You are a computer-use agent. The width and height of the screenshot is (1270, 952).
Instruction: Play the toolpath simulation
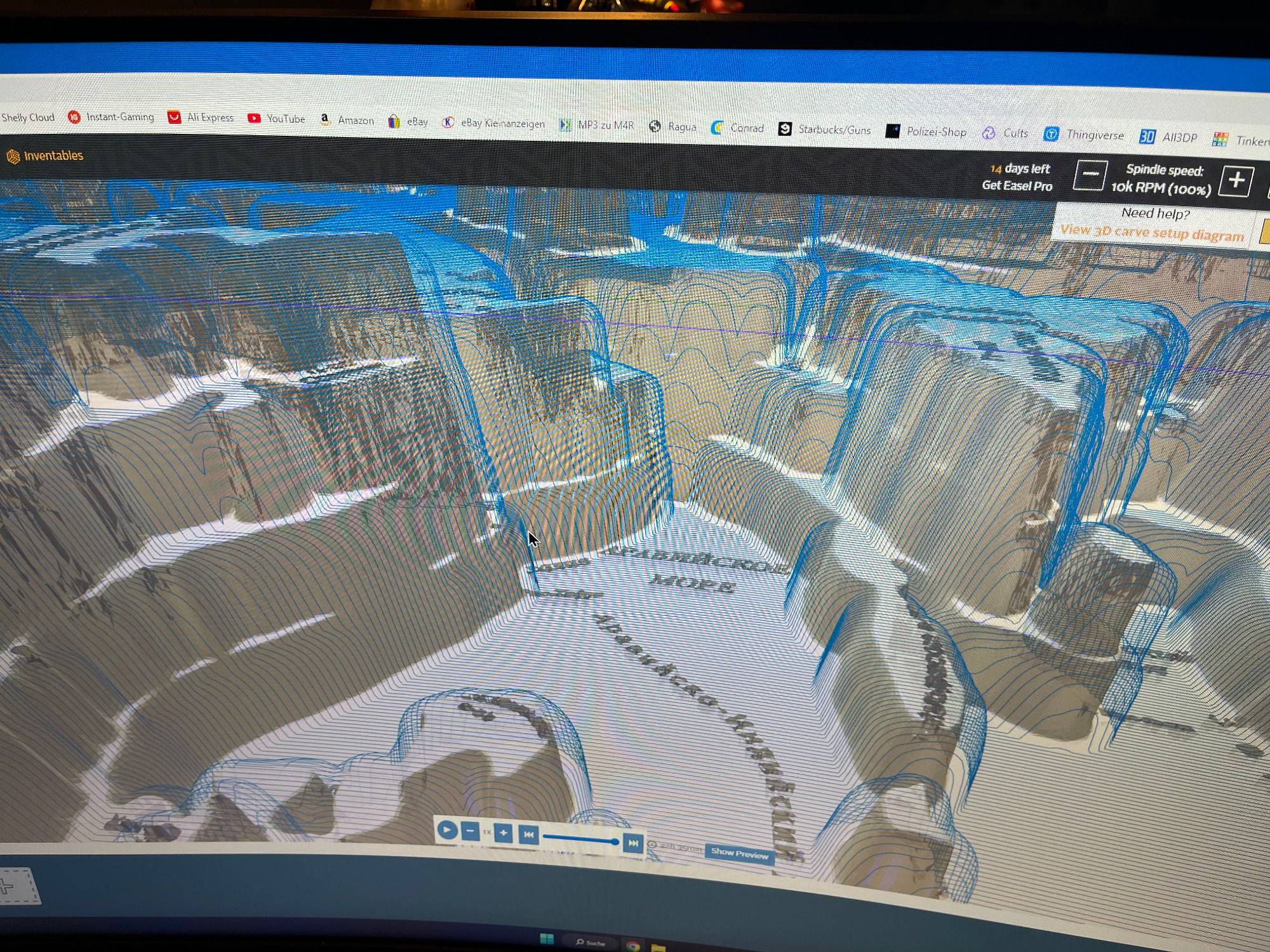pos(447,830)
